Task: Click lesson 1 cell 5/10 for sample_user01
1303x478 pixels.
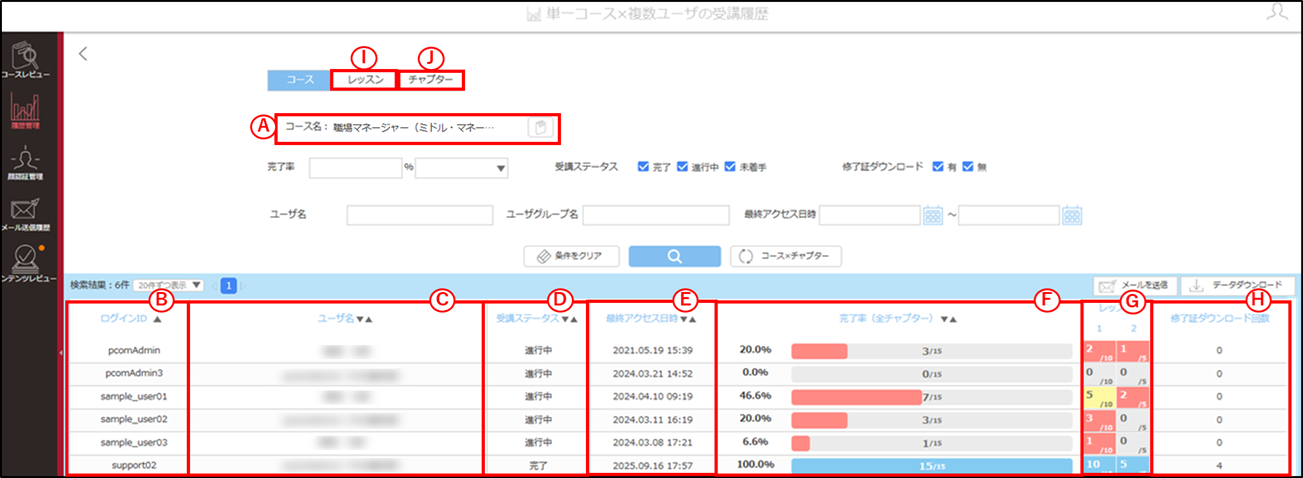Action: click(x=1098, y=397)
